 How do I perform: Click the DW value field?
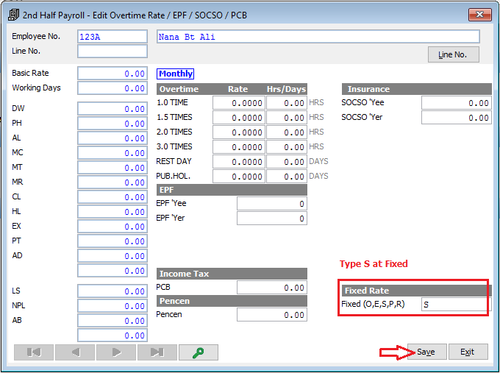tap(112, 109)
